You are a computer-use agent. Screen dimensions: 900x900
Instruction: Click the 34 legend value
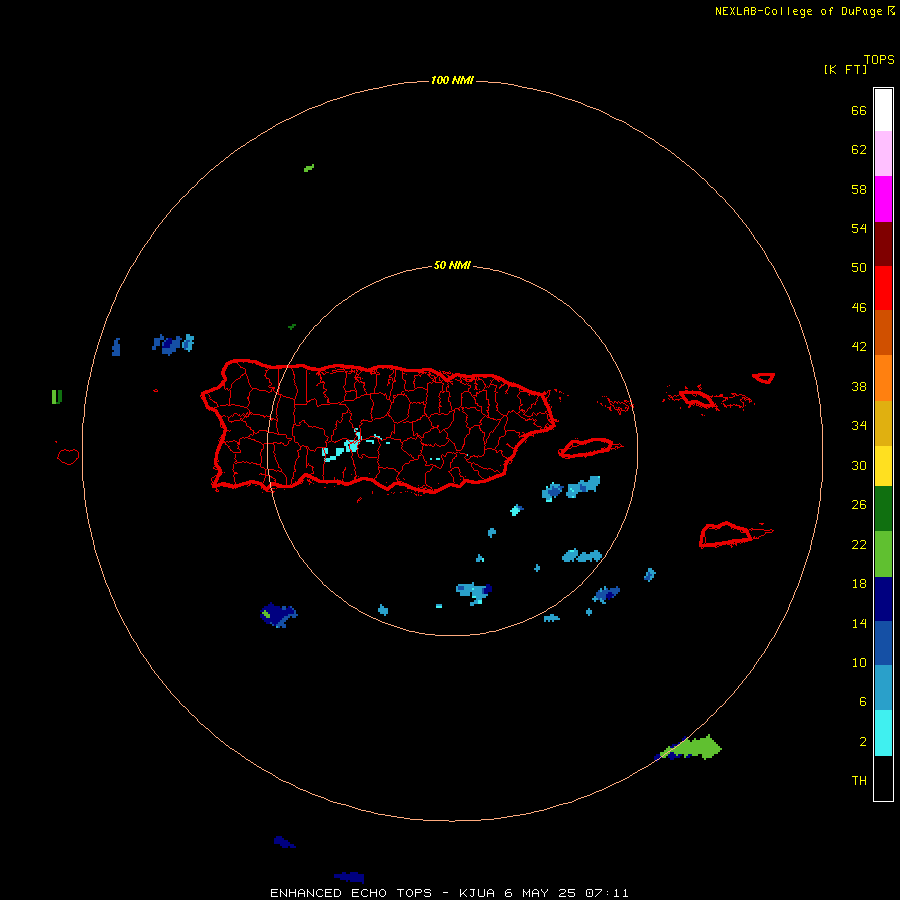pyautogui.click(x=859, y=426)
